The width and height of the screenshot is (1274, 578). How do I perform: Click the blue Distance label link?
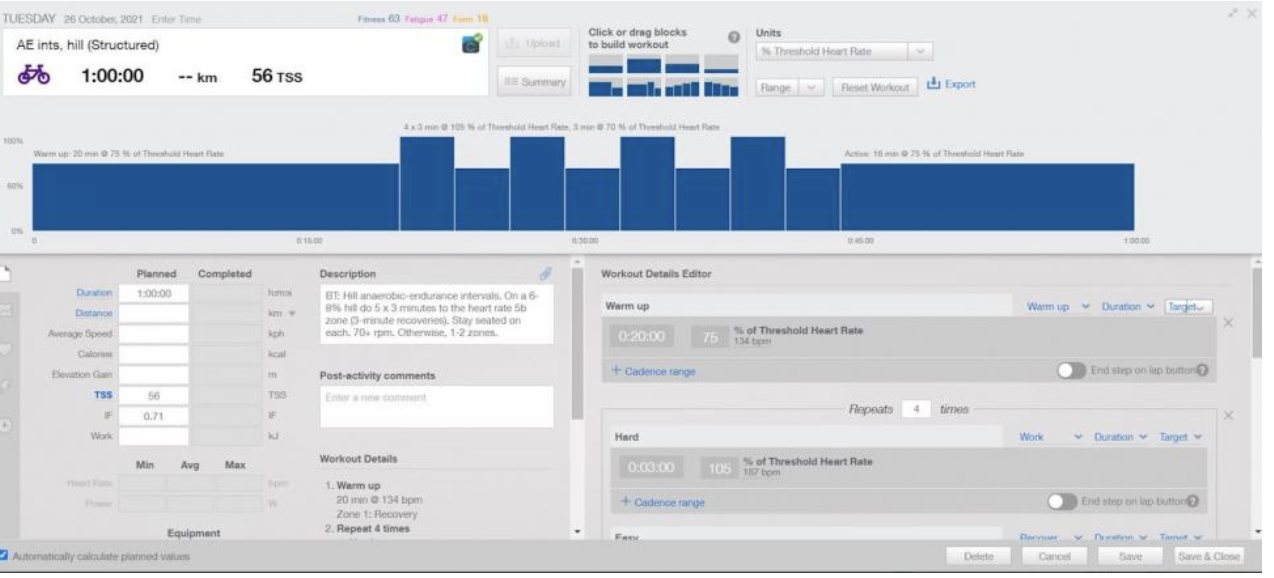92,313
